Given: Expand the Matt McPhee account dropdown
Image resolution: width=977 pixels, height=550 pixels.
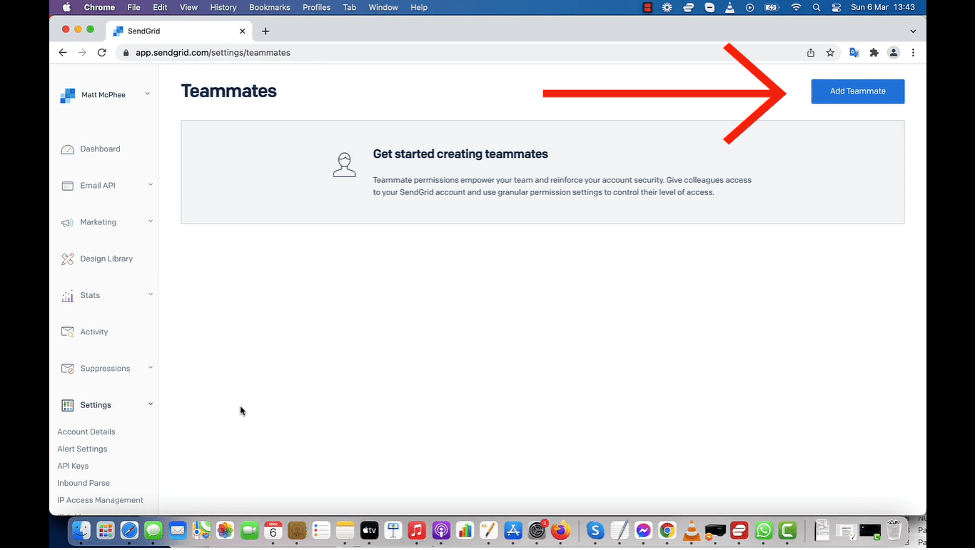Looking at the screenshot, I should pyautogui.click(x=148, y=95).
